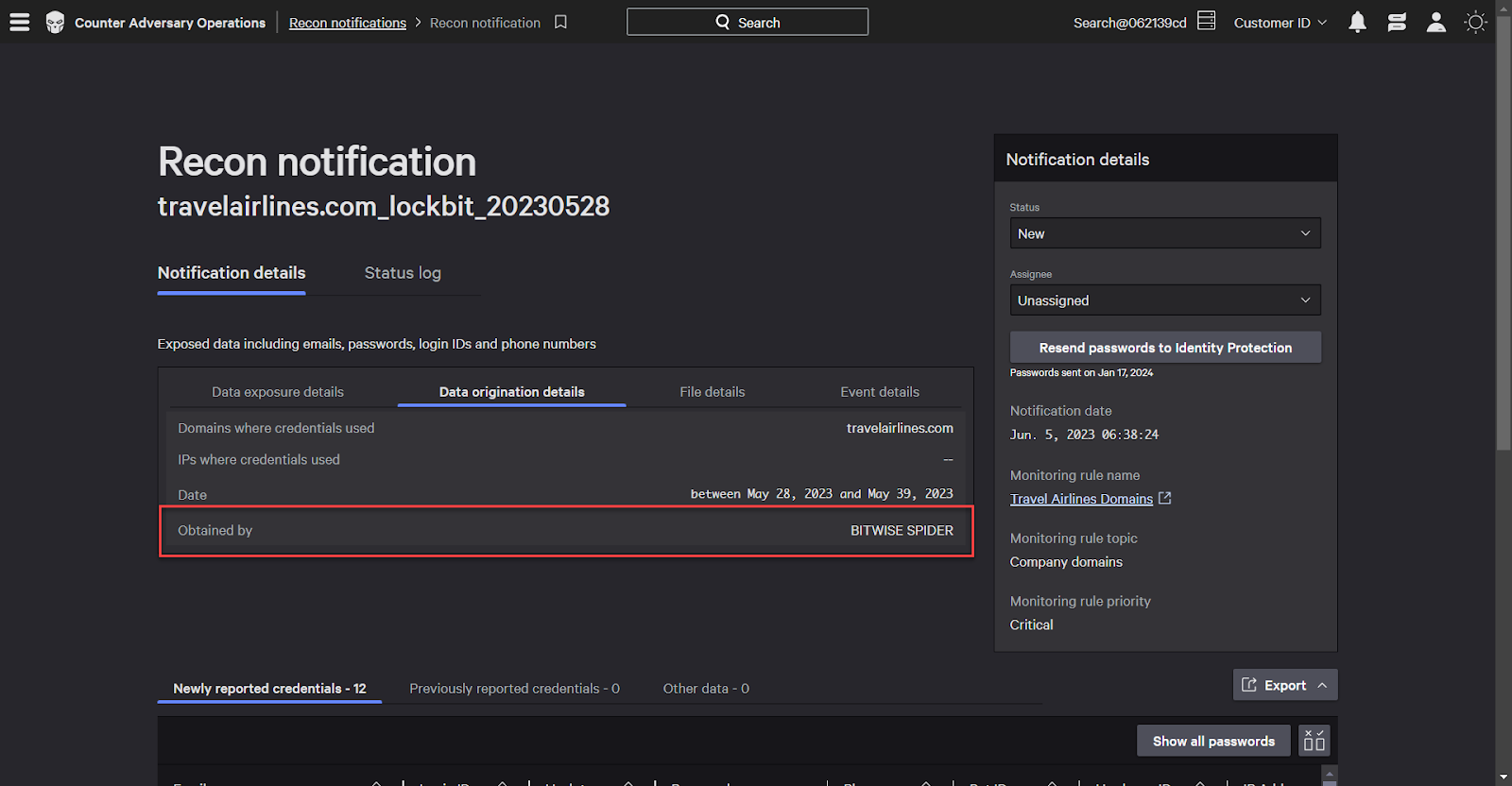Open the messages chat icon
Viewport: 1512px width, 786px height.
click(1397, 22)
